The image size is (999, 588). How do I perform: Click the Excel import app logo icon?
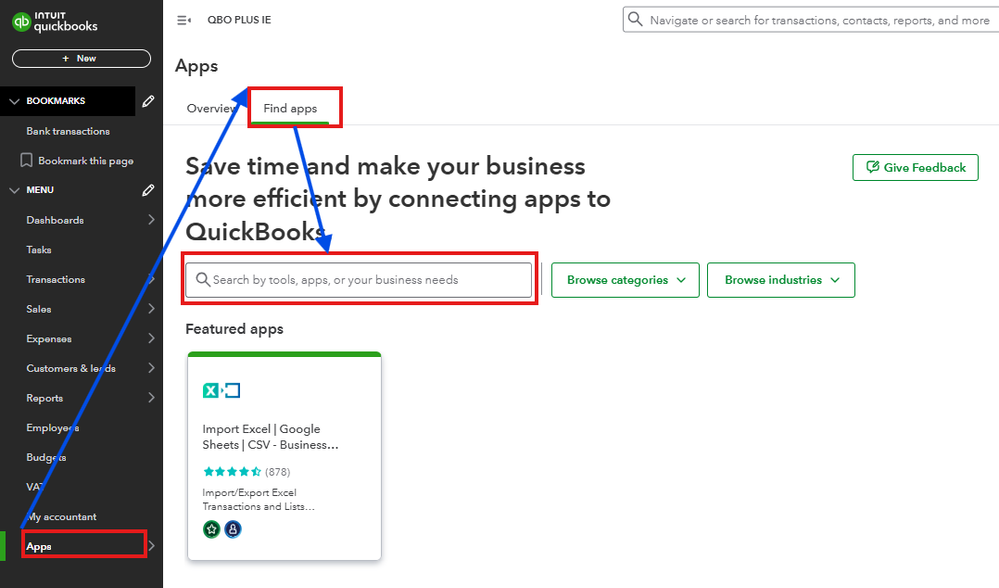221,391
